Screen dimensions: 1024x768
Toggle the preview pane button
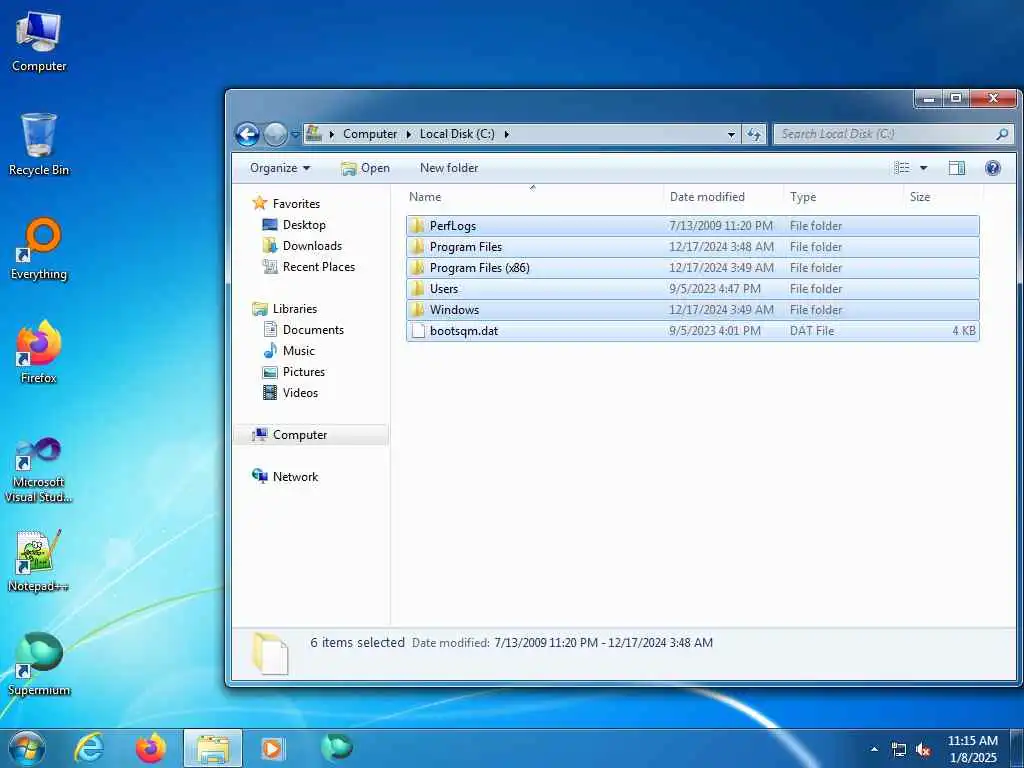[957, 168]
